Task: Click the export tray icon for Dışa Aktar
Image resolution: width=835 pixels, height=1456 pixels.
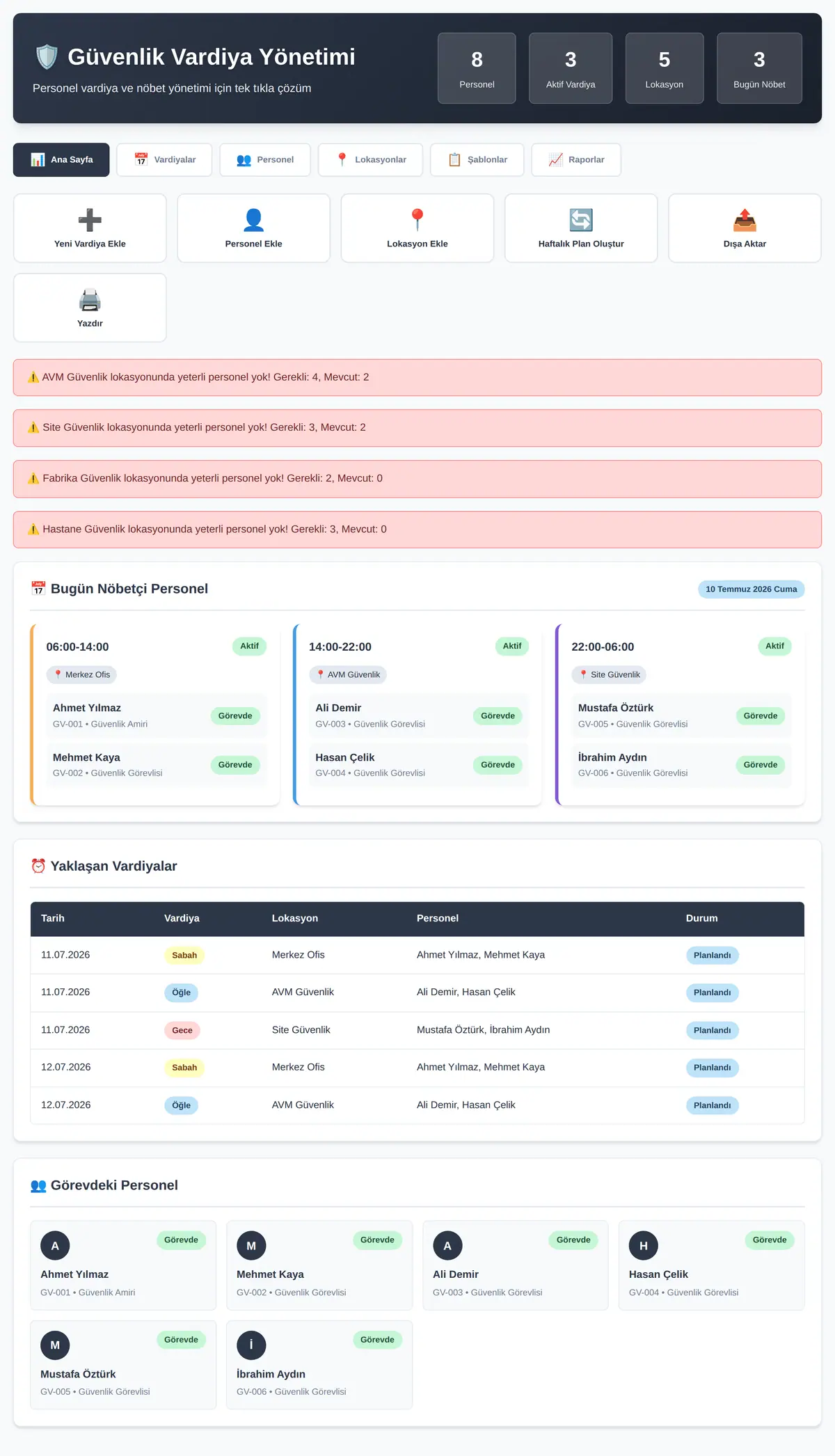Action: point(745,220)
